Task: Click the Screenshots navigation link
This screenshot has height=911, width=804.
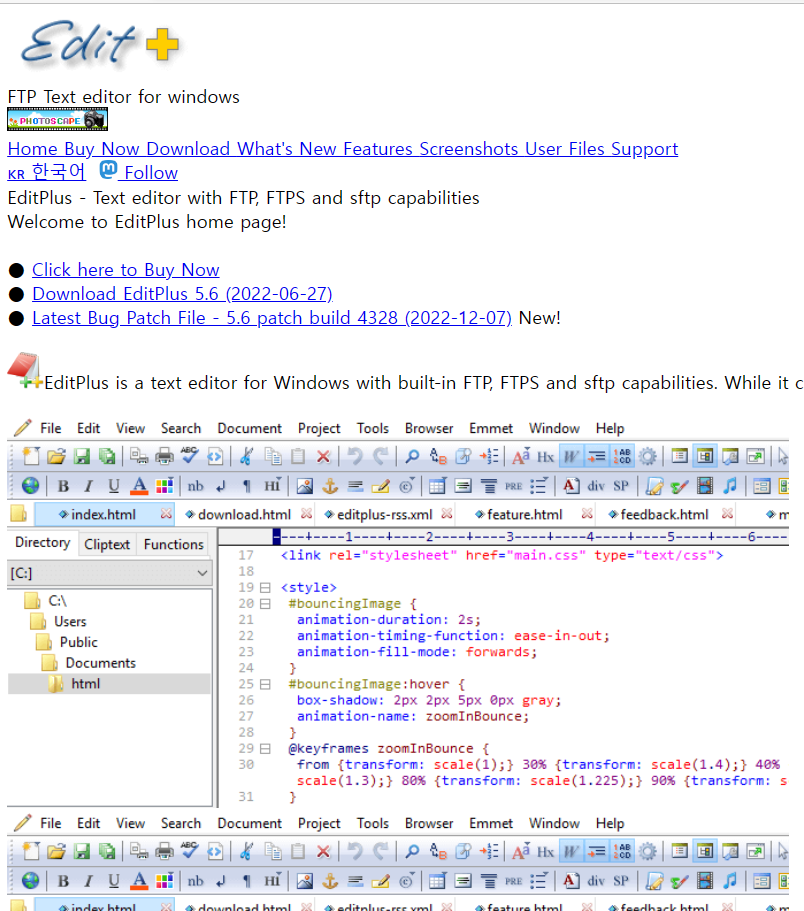Action: (x=469, y=149)
